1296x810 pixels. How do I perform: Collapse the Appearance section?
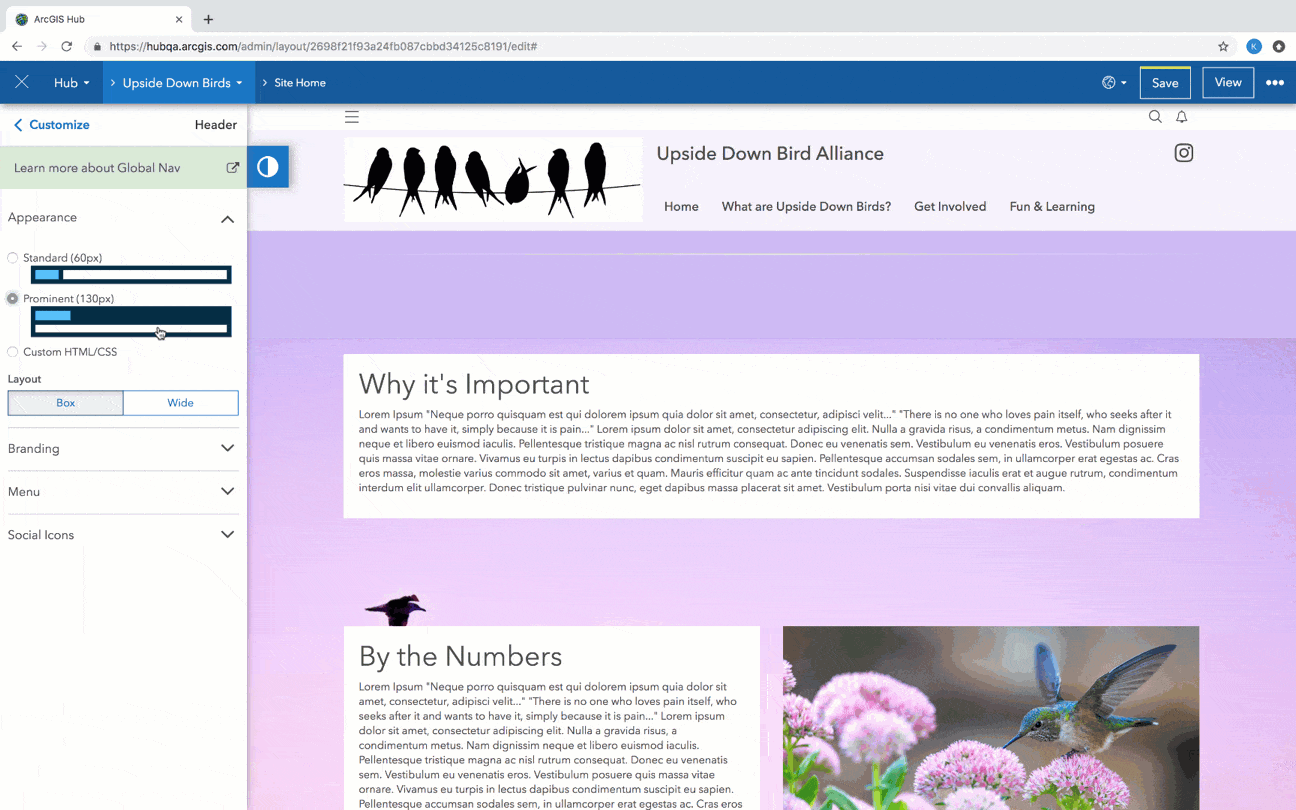227,218
